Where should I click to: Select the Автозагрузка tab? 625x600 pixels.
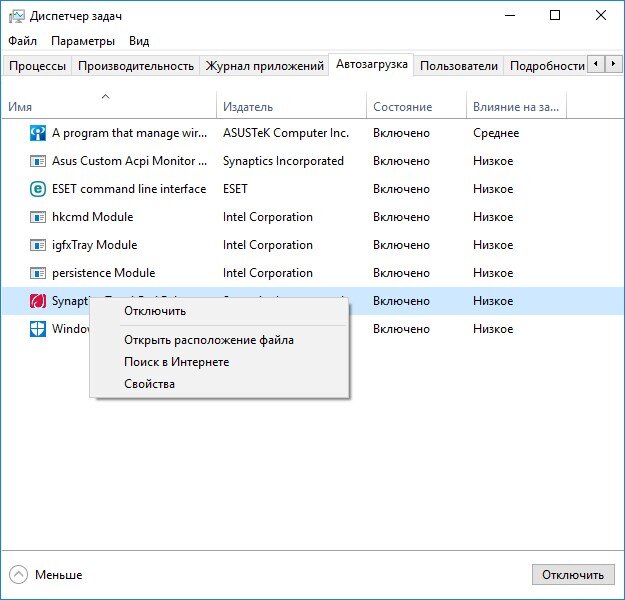(371, 64)
